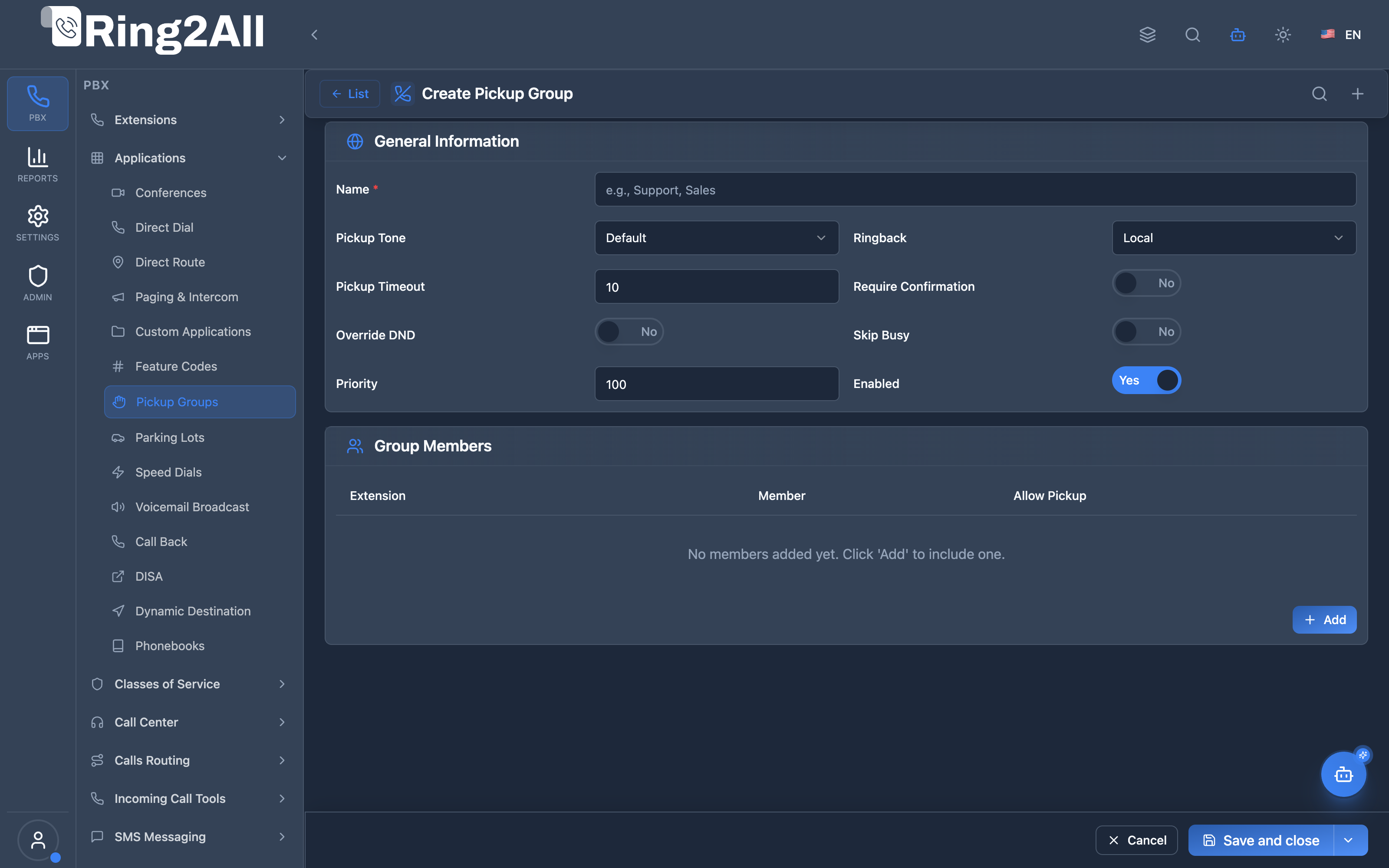Screen dimensions: 1389x868
Task: Click the Priority input field
Action: [716, 384]
